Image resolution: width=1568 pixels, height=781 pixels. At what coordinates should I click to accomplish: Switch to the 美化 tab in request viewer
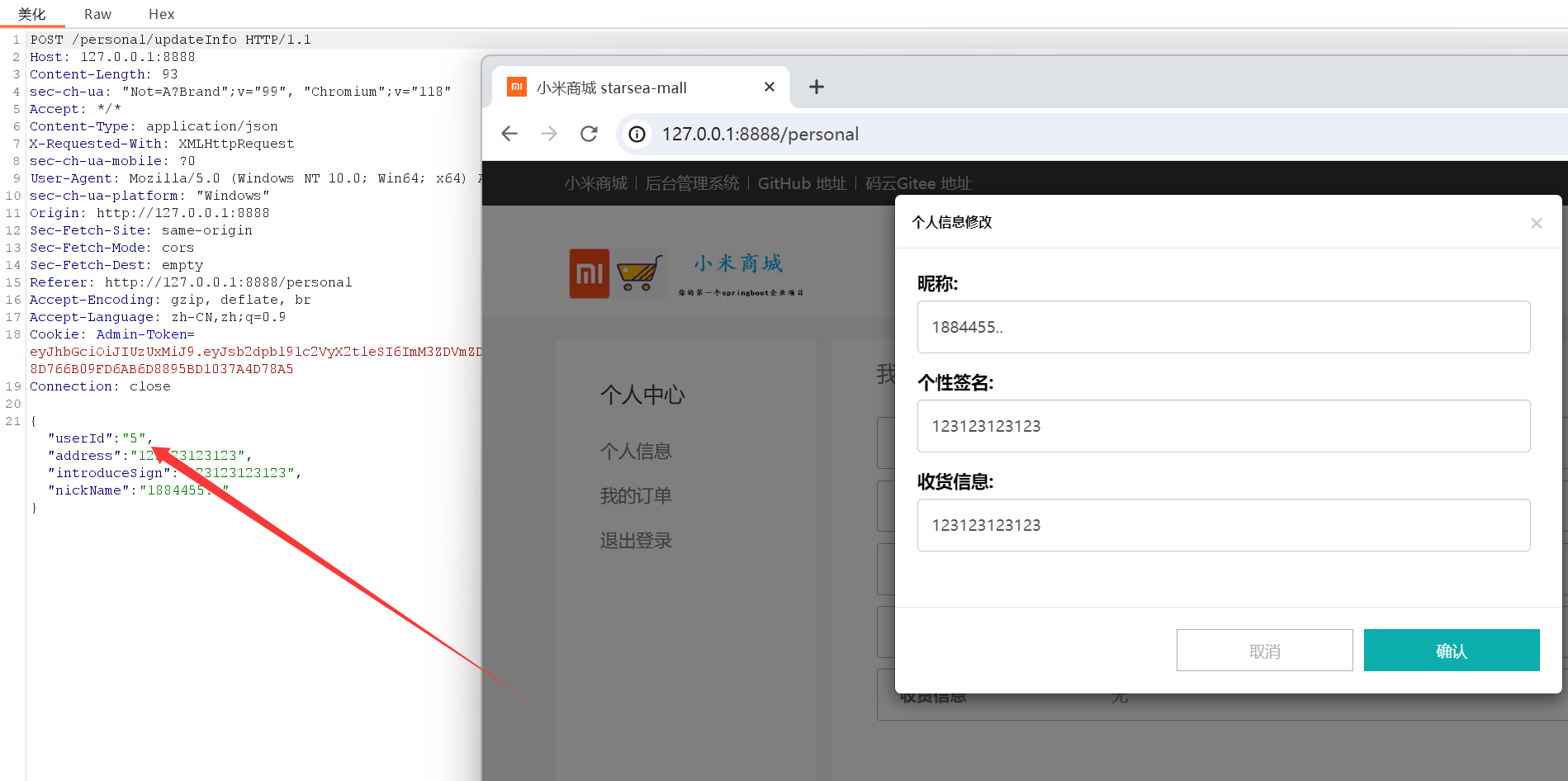(x=31, y=14)
